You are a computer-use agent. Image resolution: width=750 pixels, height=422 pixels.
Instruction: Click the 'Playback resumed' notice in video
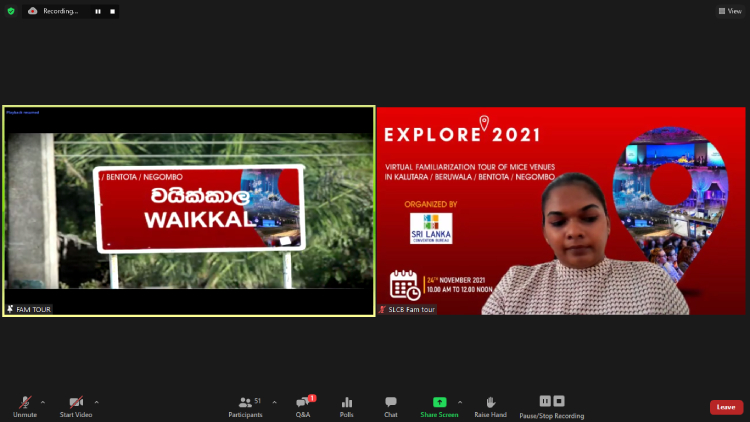point(23,112)
